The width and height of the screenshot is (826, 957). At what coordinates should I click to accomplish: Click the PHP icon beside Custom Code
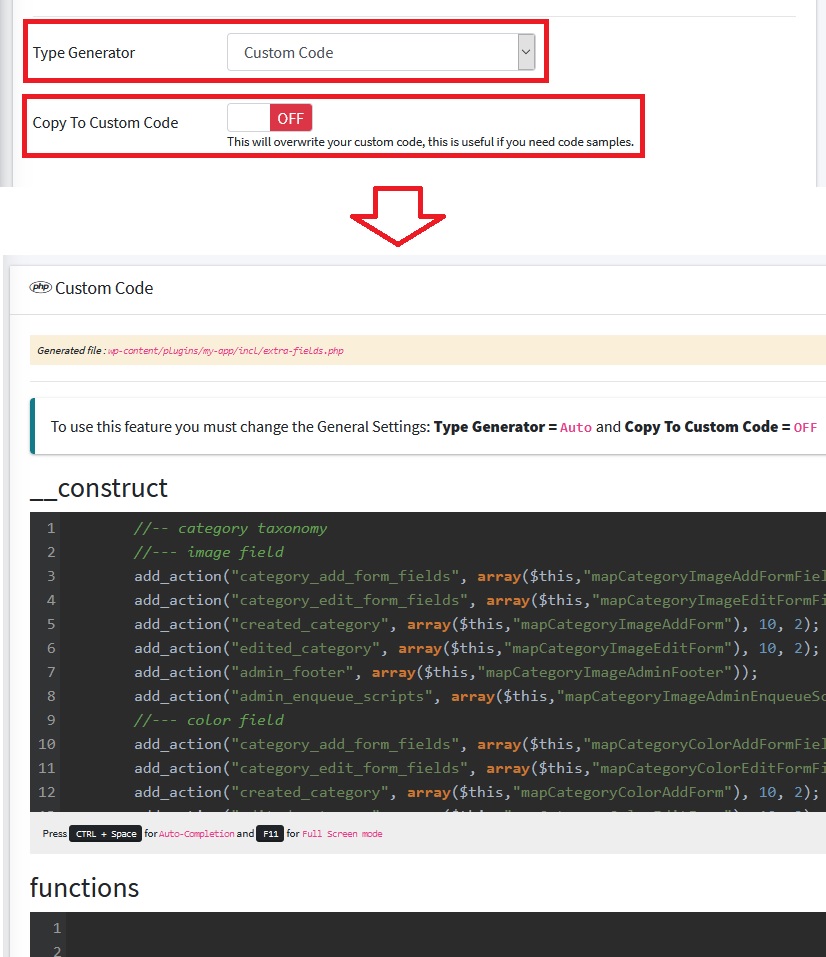coord(41,287)
